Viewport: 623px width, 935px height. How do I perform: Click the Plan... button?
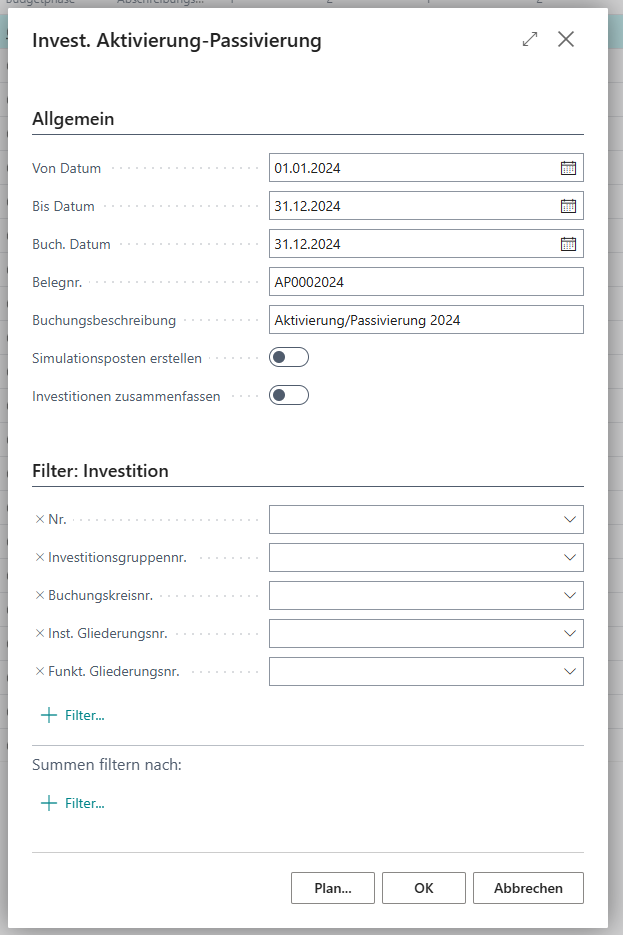tap(333, 888)
